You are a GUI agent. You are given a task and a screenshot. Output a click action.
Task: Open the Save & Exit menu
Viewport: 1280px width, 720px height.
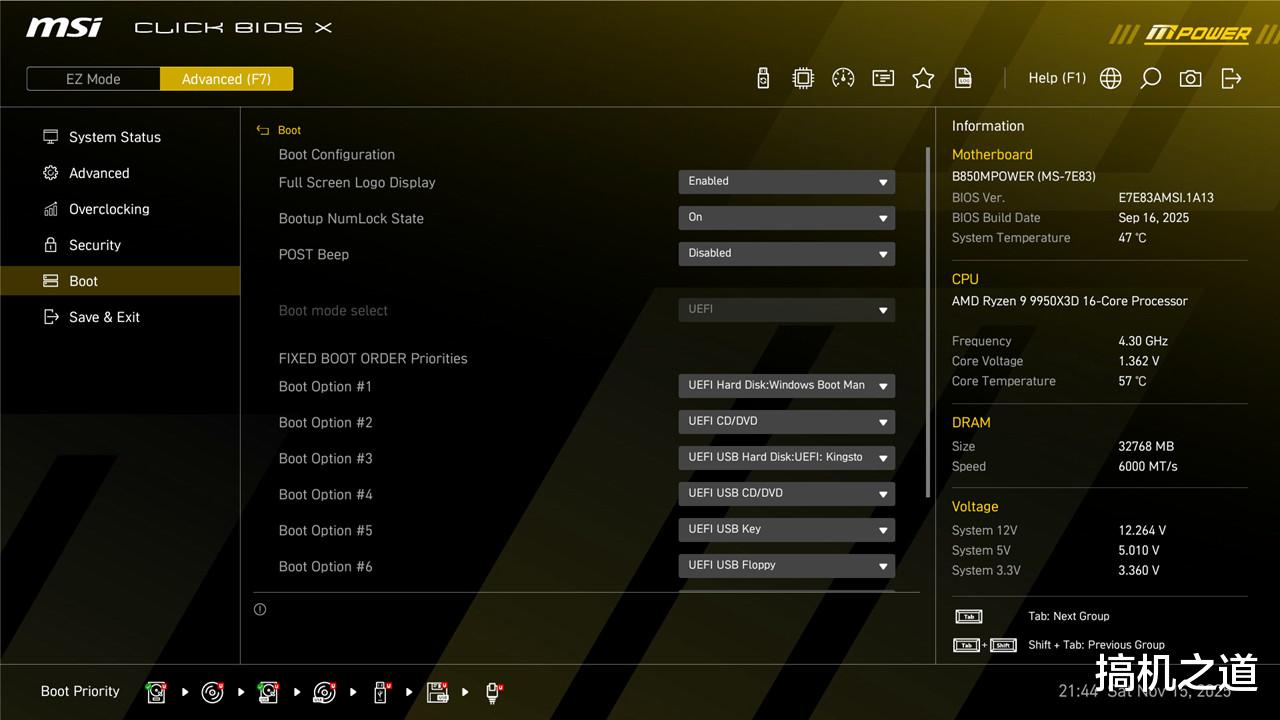[x=120, y=317]
